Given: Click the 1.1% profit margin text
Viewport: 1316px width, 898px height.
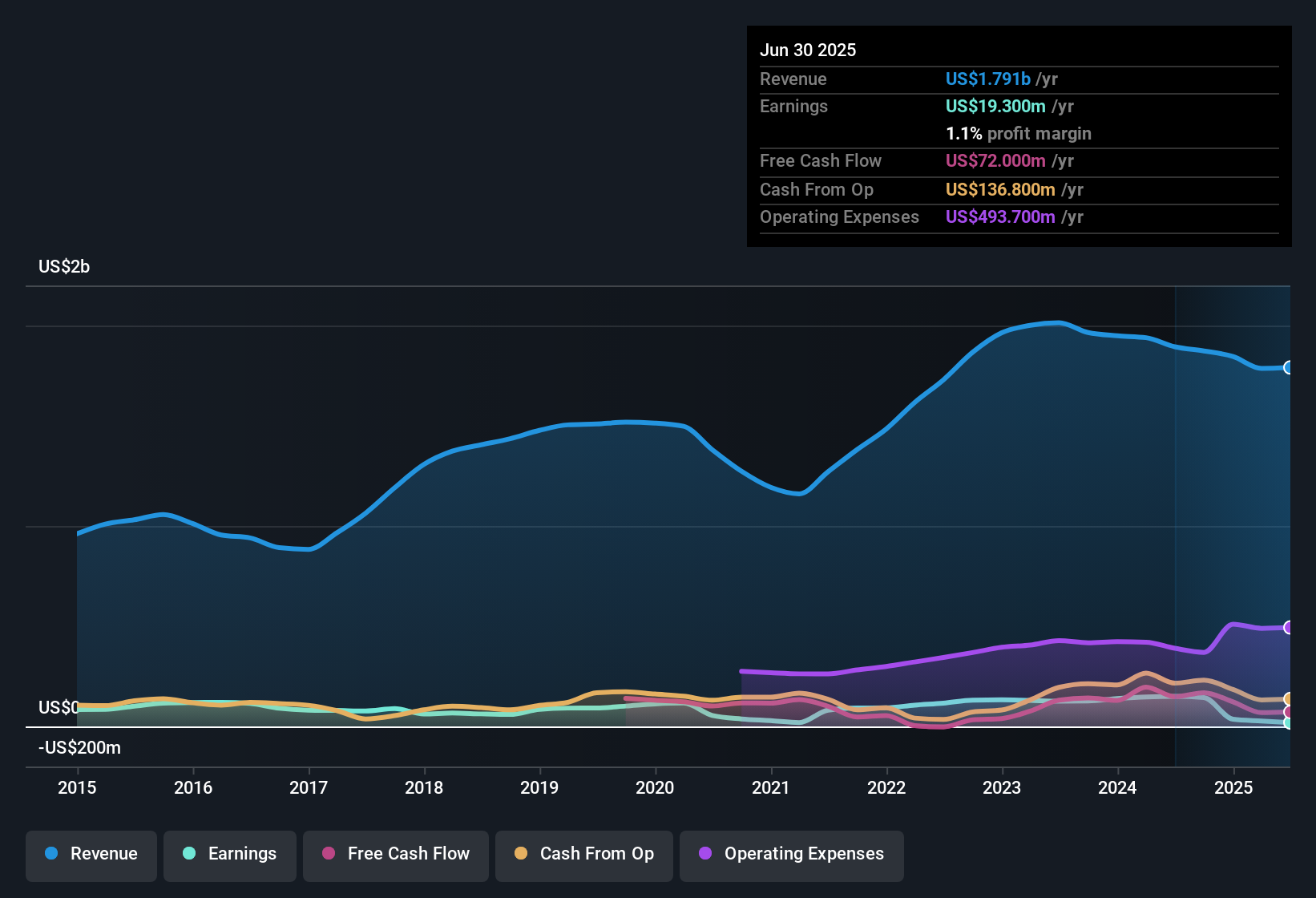Looking at the screenshot, I should (x=1018, y=134).
